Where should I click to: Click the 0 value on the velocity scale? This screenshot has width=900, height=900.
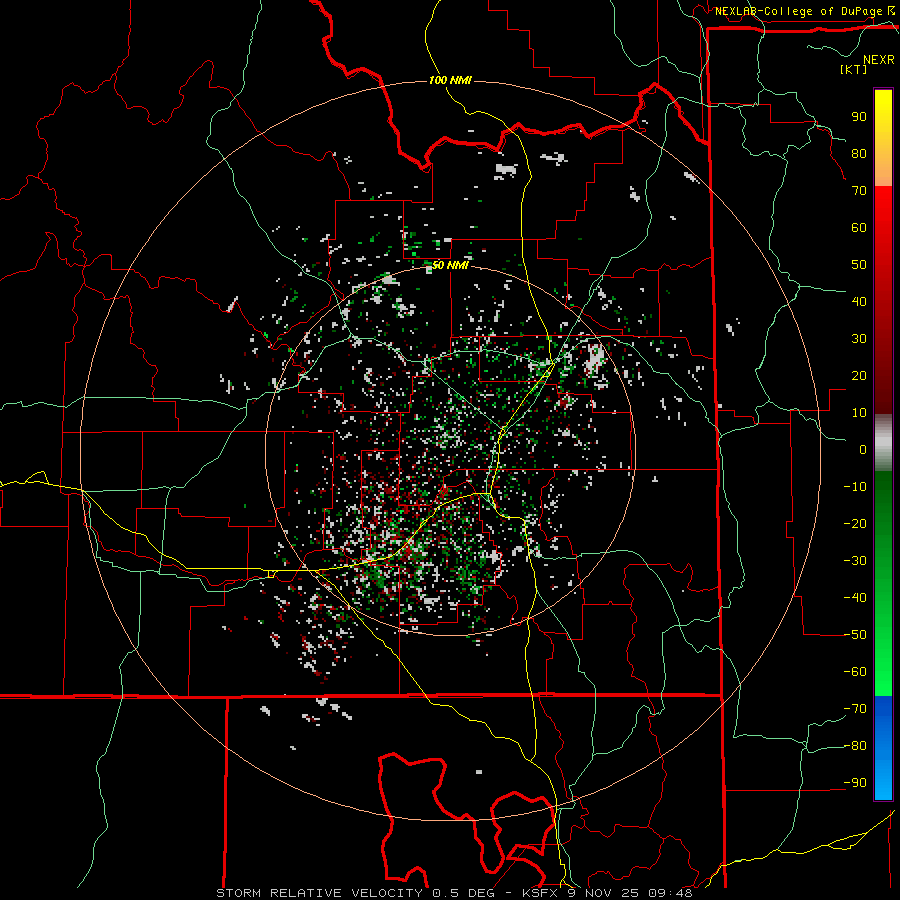[863, 450]
